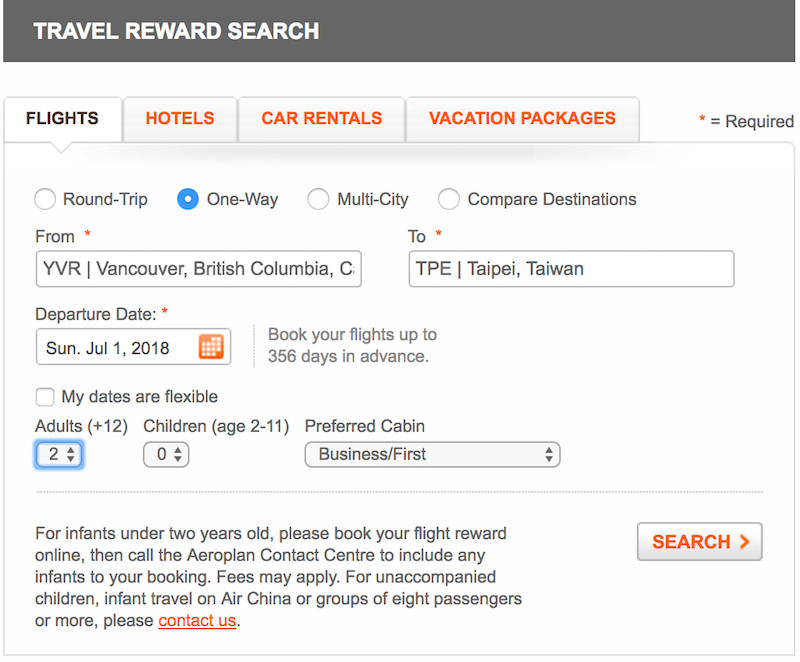Screen dimensions: 800x662
Task: Click the Adults stepper arrows
Action: pos(71,454)
